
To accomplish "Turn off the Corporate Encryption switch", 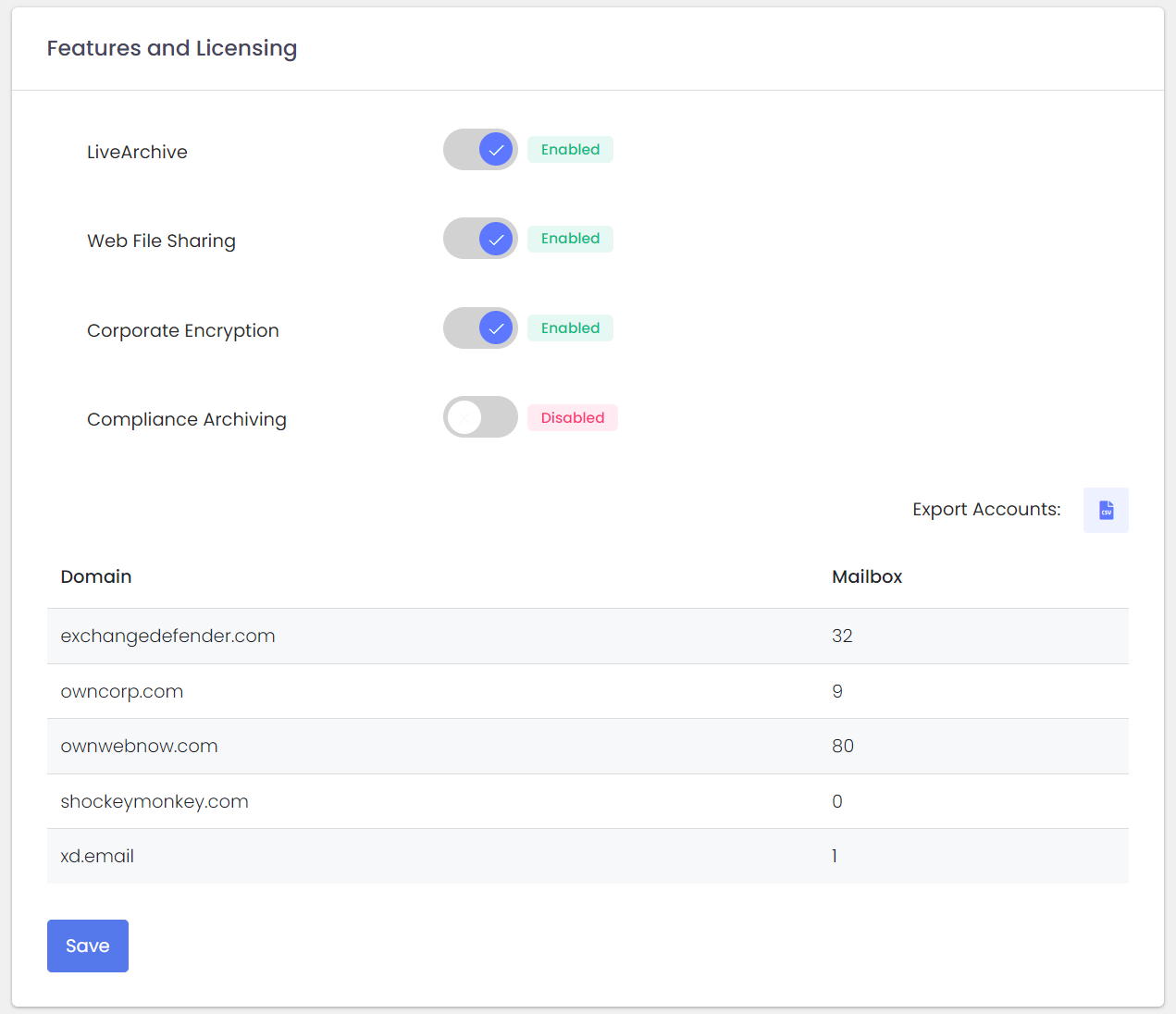I will click(x=480, y=328).
